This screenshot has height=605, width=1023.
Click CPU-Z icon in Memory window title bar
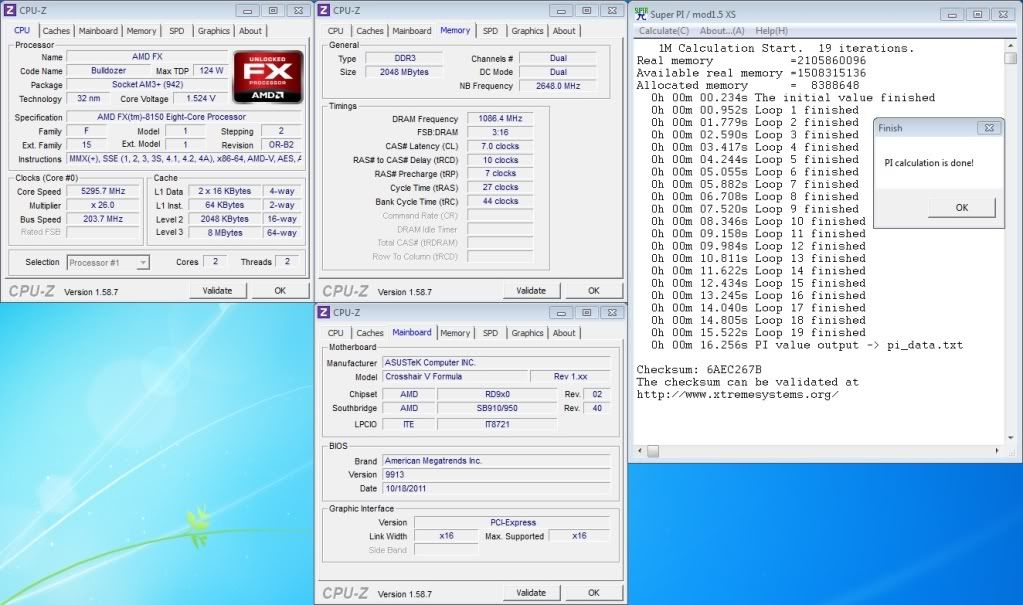point(324,10)
